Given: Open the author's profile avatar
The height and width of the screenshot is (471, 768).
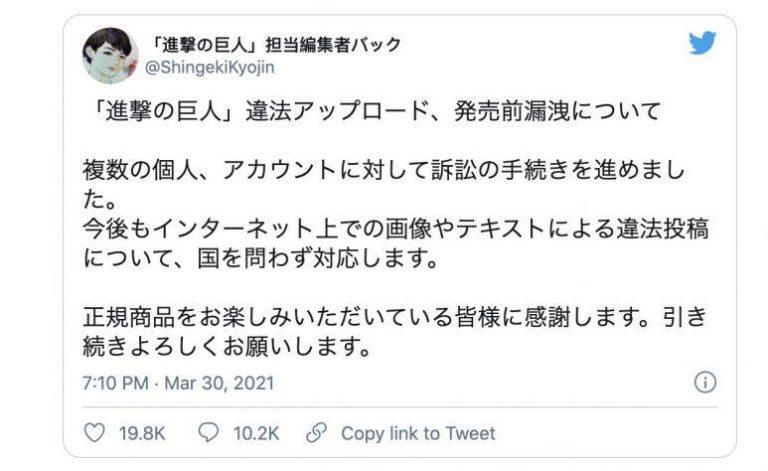Looking at the screenshot, I should point(108,56).
